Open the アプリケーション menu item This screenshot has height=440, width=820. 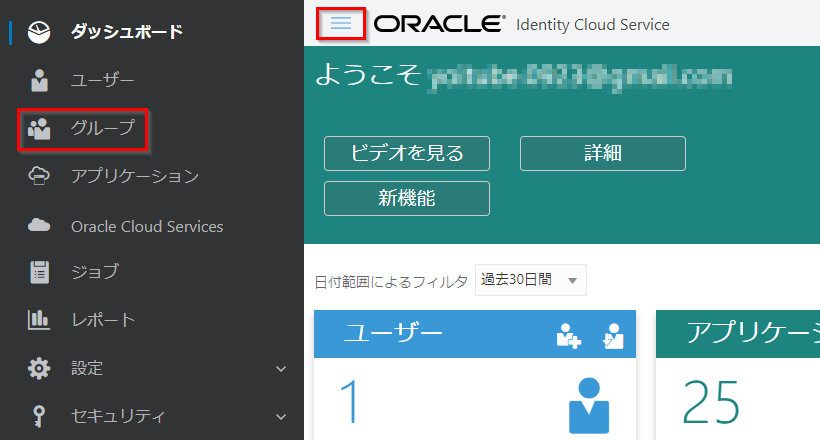[135, 177]
